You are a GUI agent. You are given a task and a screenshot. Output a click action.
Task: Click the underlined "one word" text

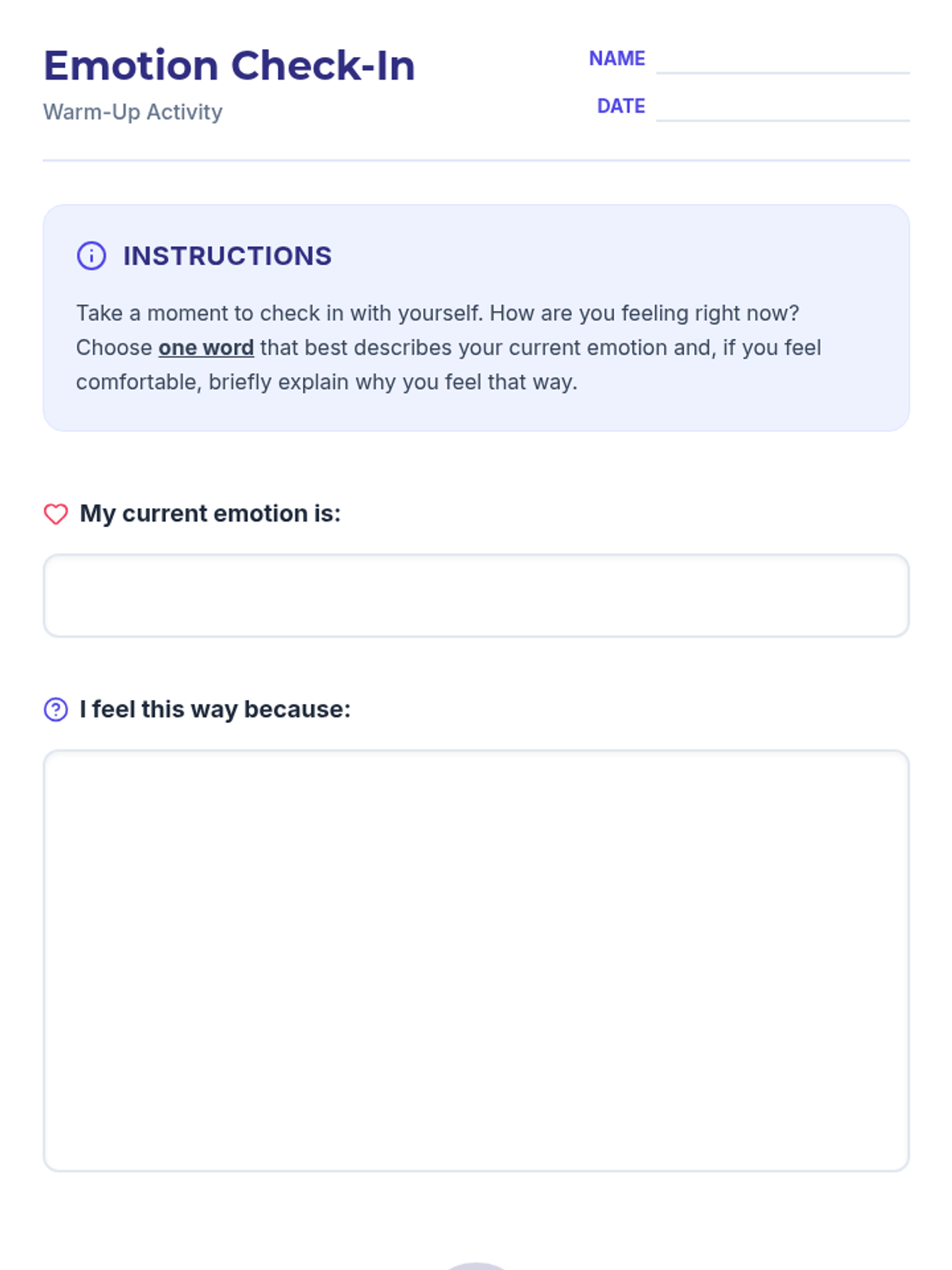[206, 348]
